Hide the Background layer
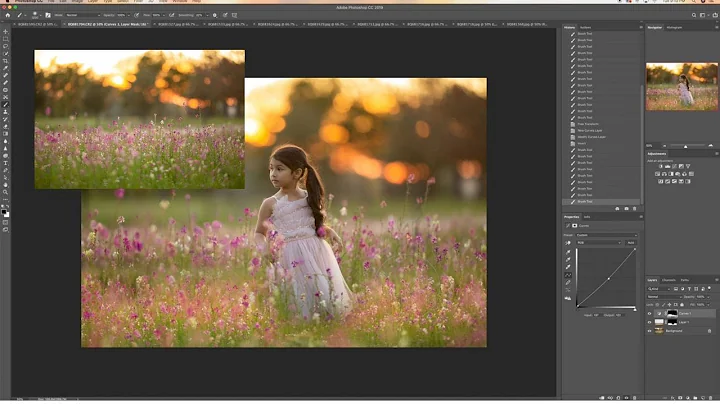The image size is (720, 404). click(649, 331)
